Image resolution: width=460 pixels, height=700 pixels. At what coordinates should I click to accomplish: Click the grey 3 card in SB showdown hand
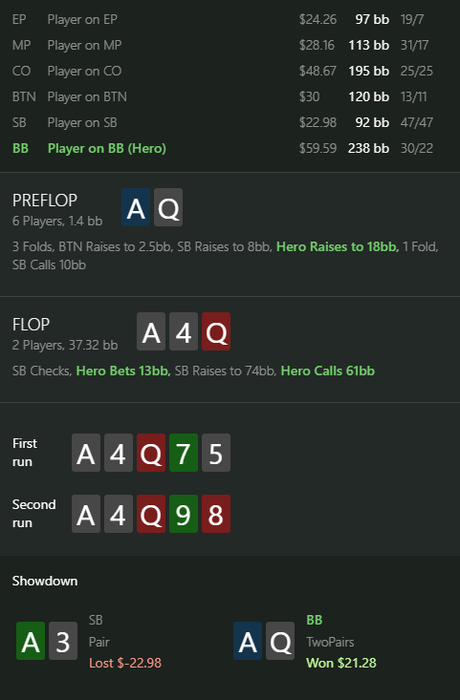(x=63, y=641)
